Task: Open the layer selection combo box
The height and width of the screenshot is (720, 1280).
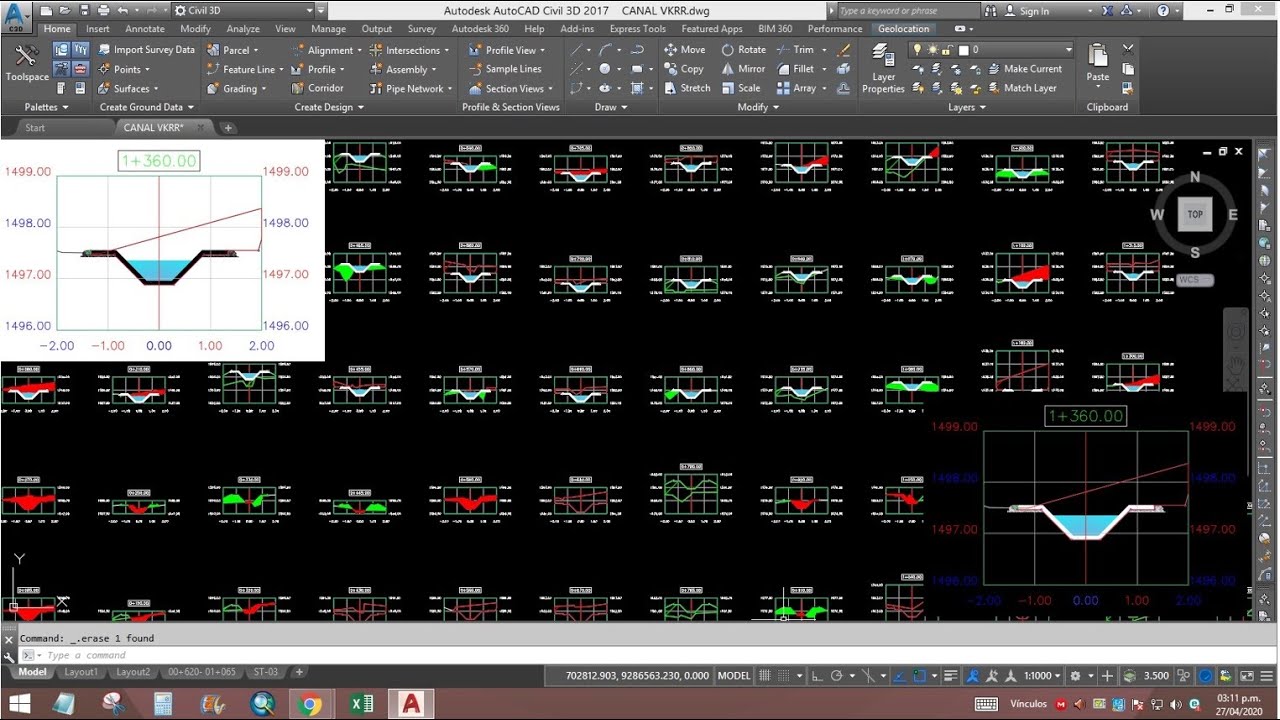Action: coord(991,49)
